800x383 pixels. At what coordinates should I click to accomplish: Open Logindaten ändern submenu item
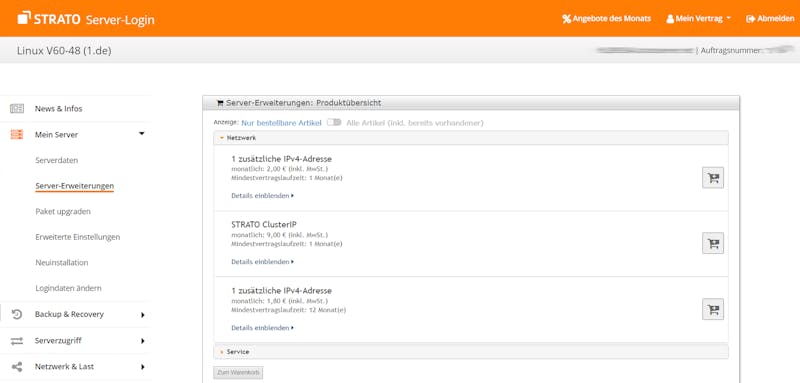coord(68,288)
